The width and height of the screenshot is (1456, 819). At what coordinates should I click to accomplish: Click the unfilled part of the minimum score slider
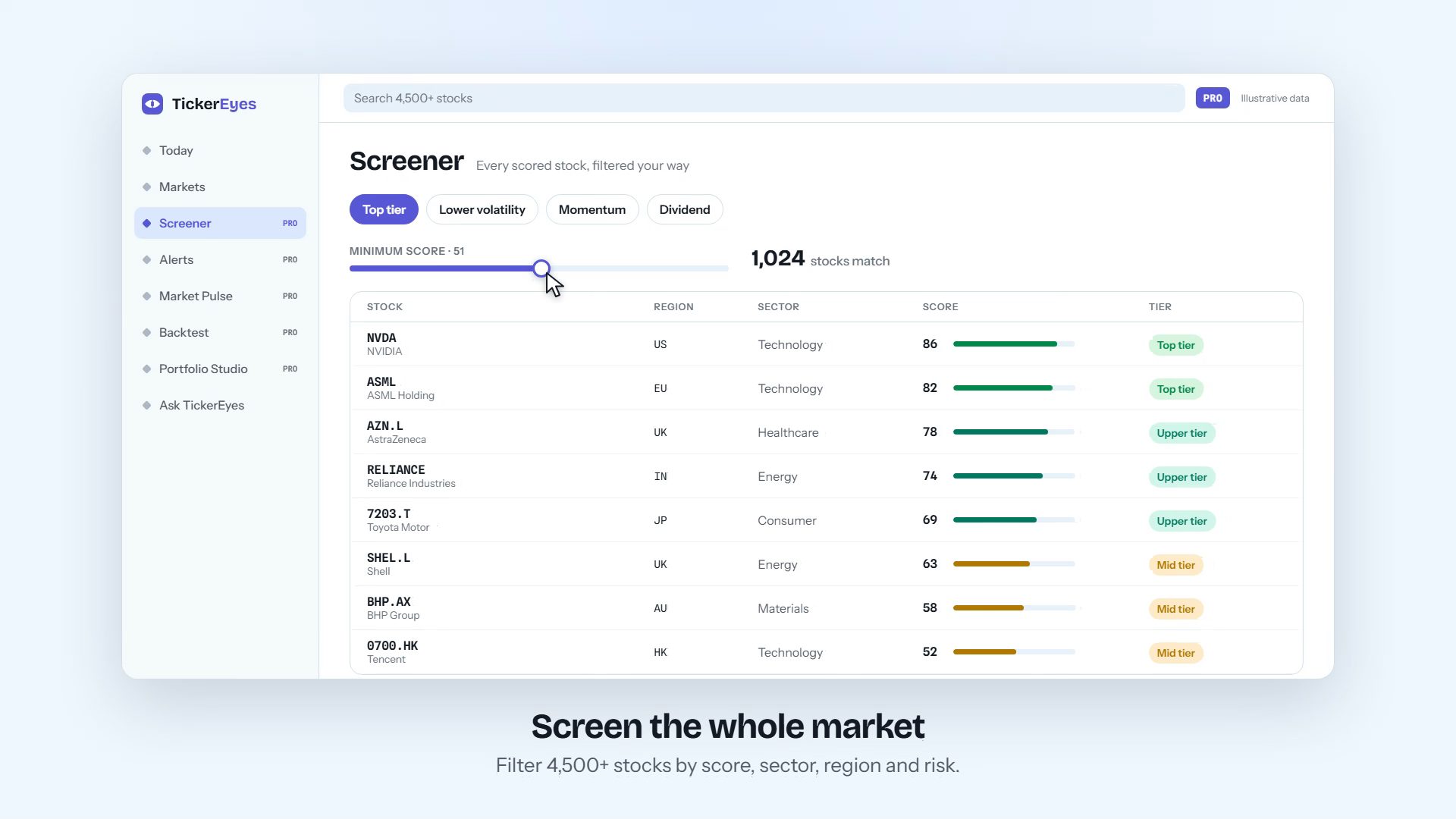tap(639, 268)
